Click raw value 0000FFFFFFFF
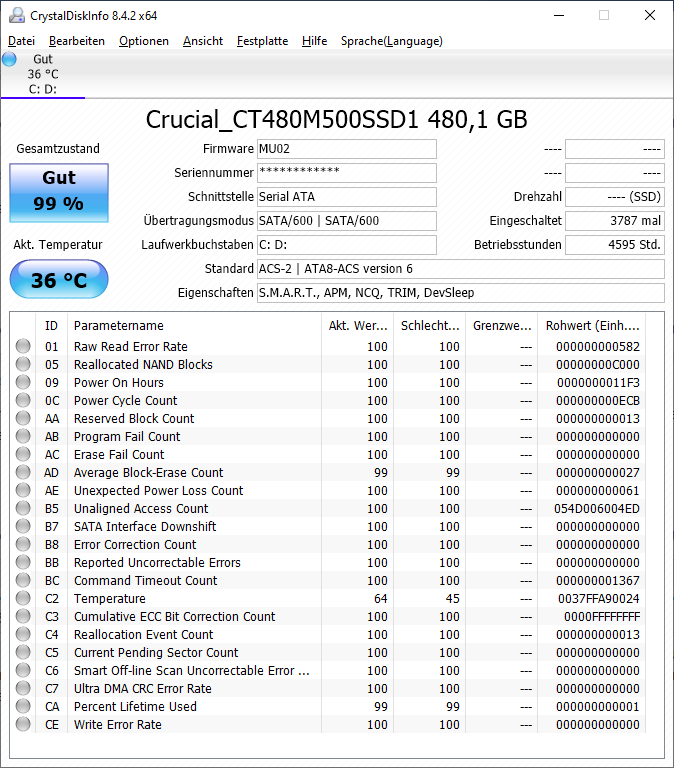674x768 pixels. pyautogui.click(x=602, y=617)
